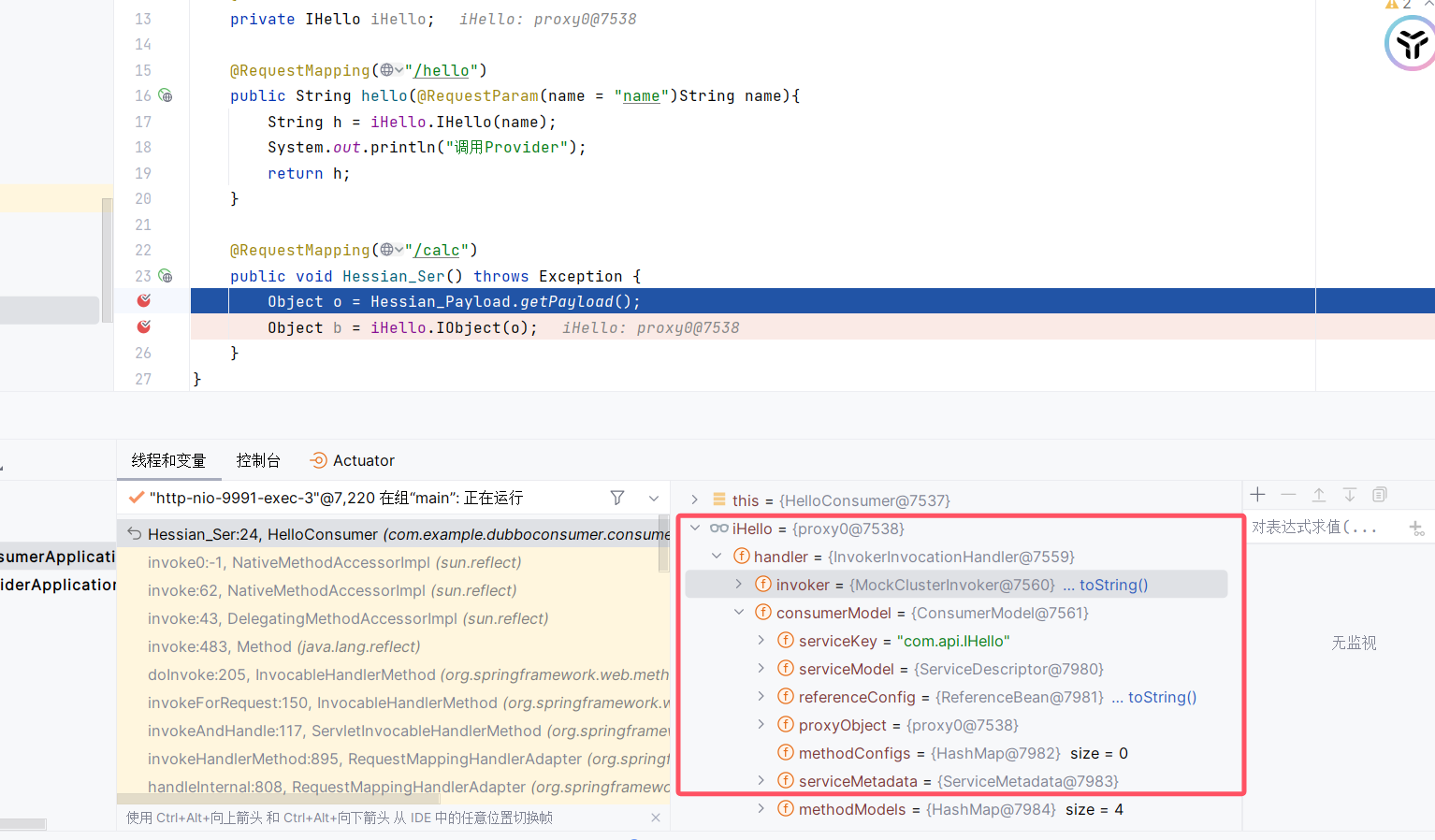Click the "this" object icon
The height and width of the screenshot is (840, 1435).
pyautogui.click(x=719, y=500)
